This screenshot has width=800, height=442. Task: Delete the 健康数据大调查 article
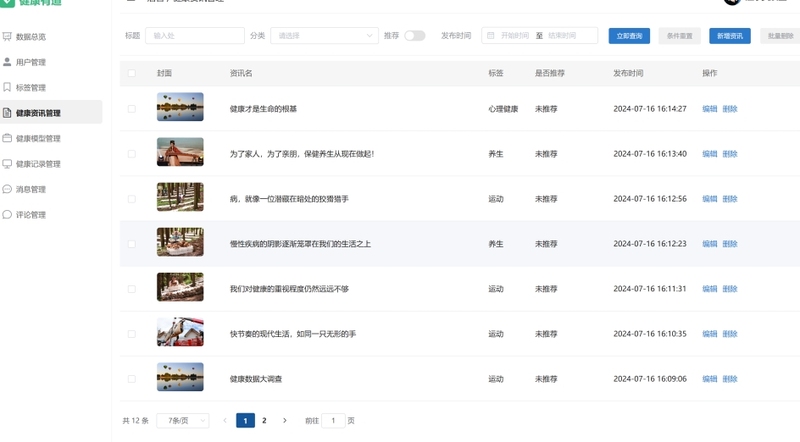click(730, 379)
